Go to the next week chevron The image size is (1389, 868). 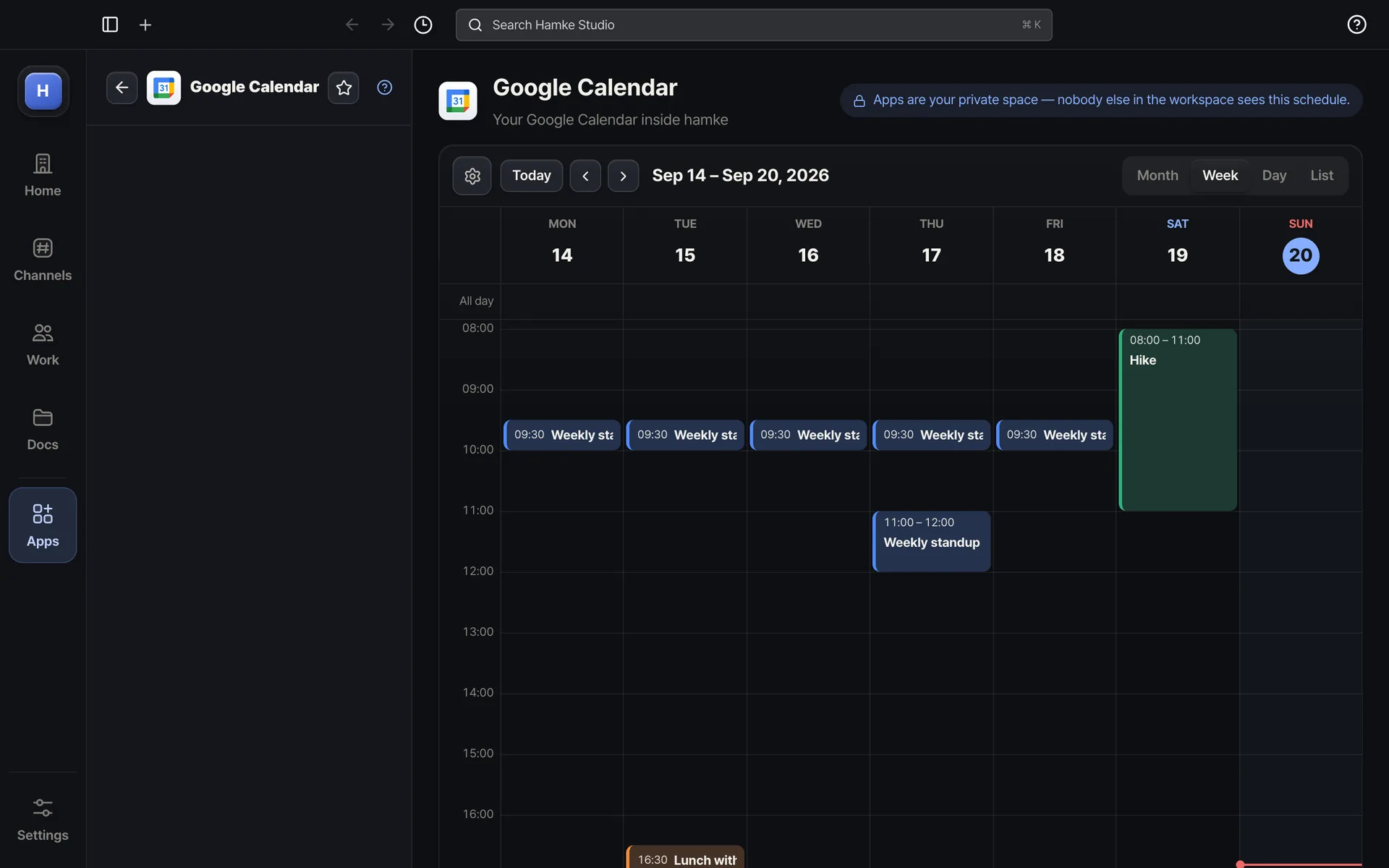pyautogui.click(x=623, y=176)
